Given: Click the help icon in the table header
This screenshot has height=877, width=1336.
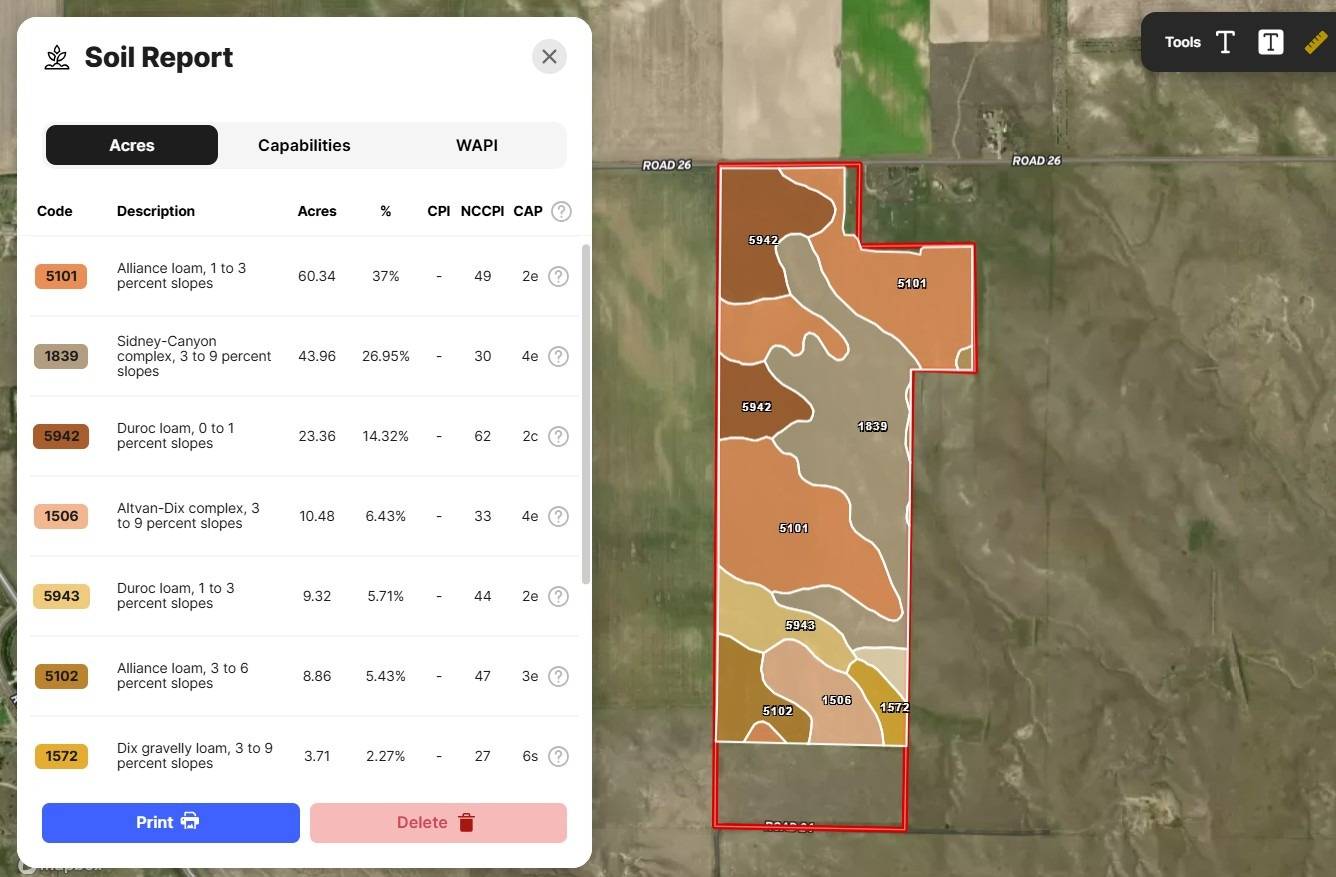Looking at the screenshot, I should click(x=562, y=211).
